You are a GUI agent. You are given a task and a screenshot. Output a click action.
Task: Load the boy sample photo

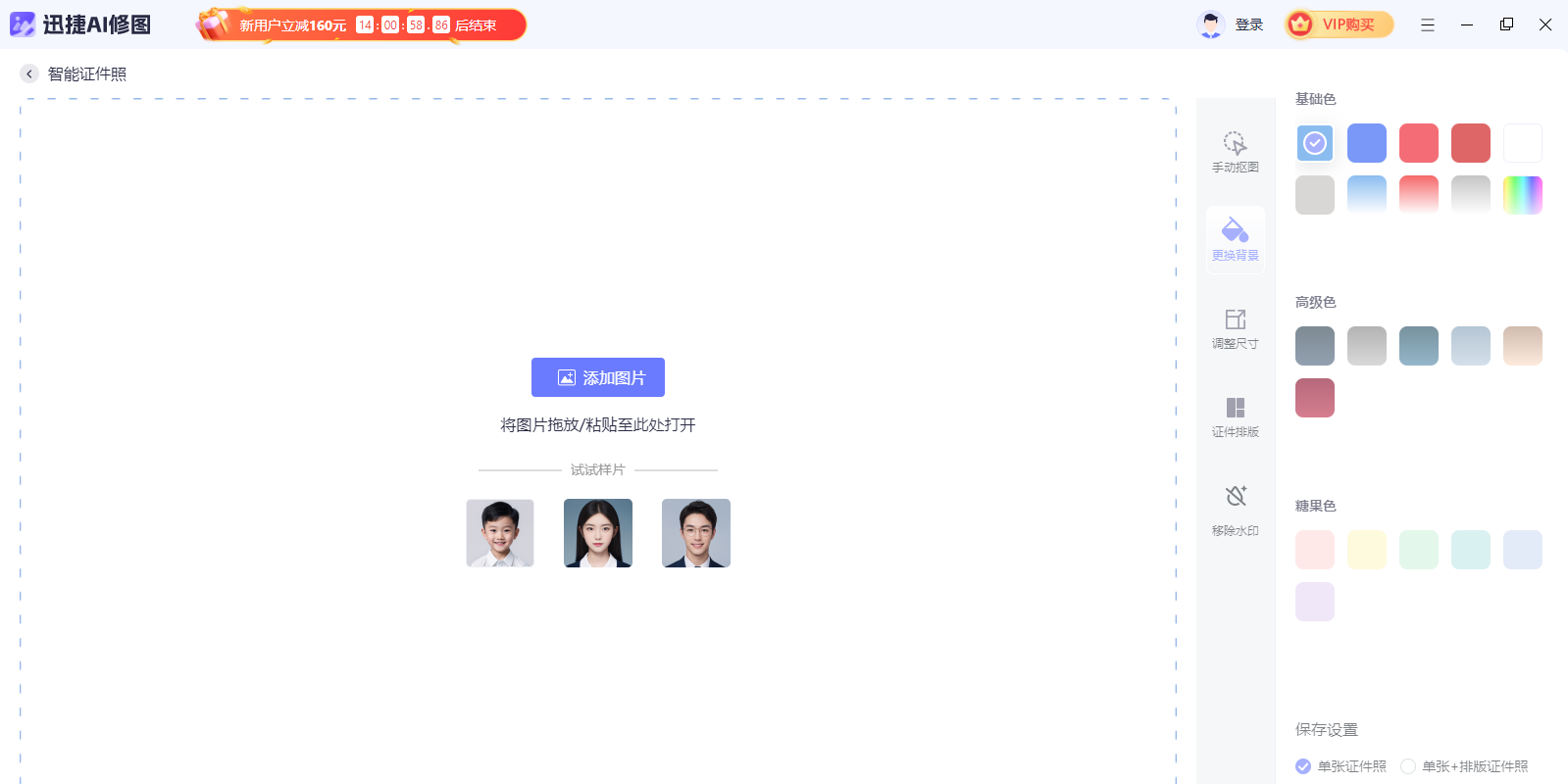500,533
